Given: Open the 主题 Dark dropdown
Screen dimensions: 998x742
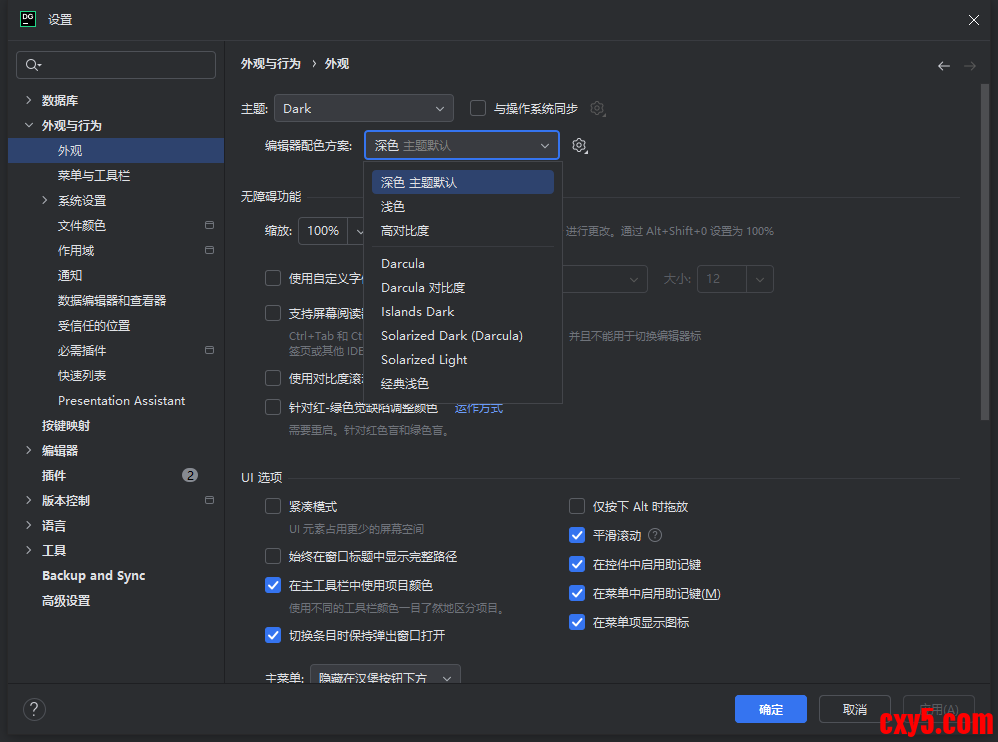Looking at the screenshot, I should pyautogui.click(x=364, y=108).
